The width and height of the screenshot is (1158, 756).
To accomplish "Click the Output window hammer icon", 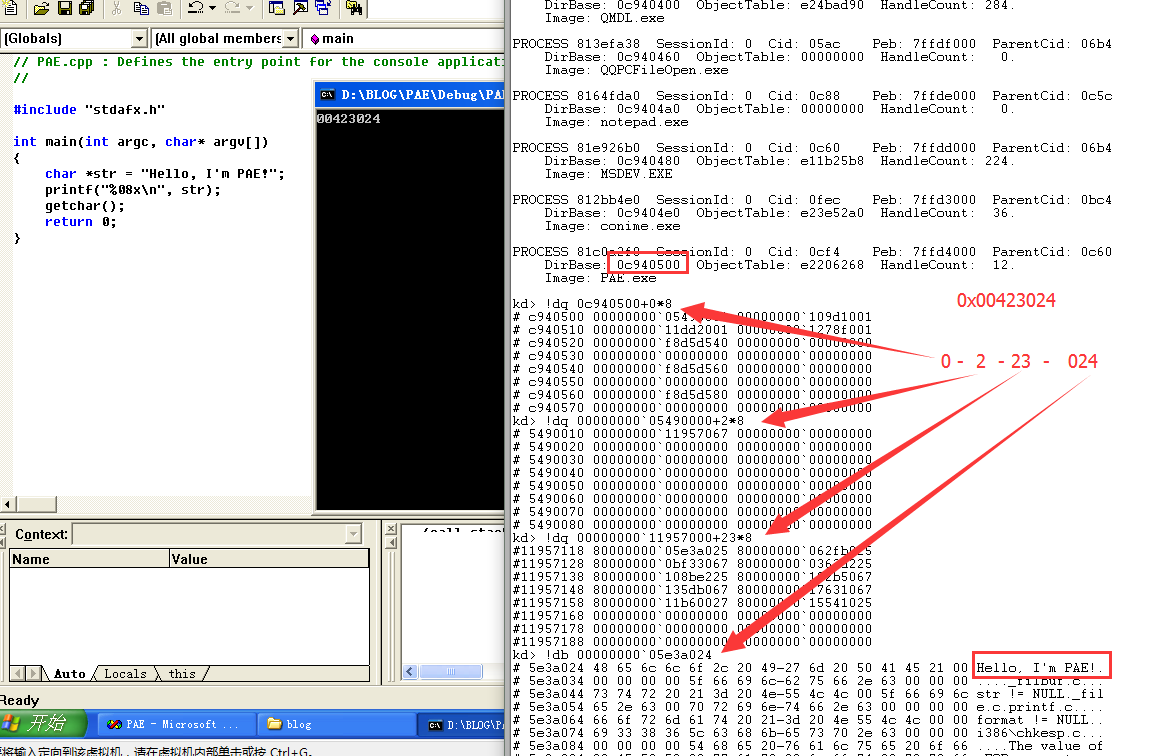I will pos(301,8).
